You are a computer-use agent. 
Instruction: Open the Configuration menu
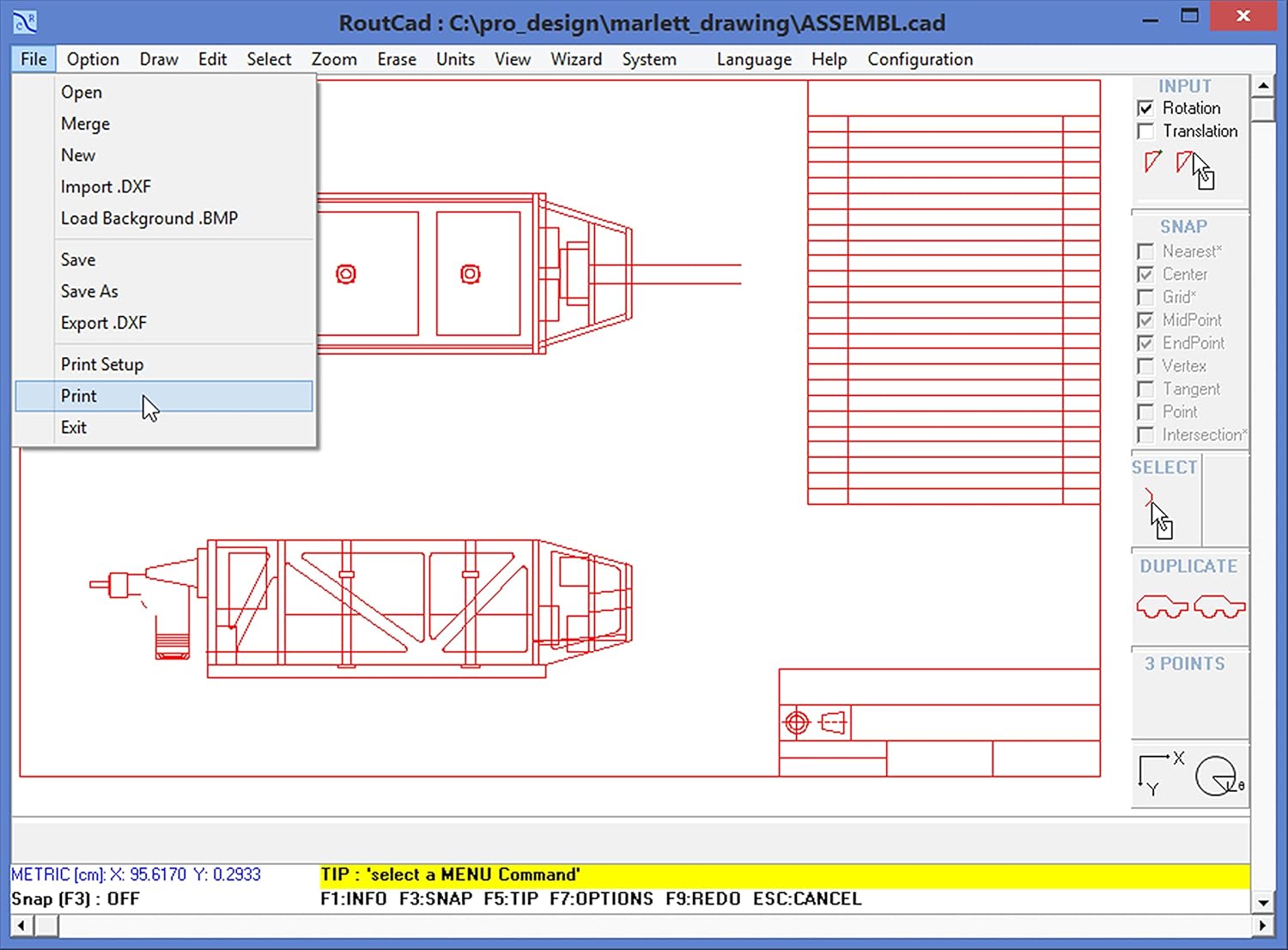tap(920, 58)
